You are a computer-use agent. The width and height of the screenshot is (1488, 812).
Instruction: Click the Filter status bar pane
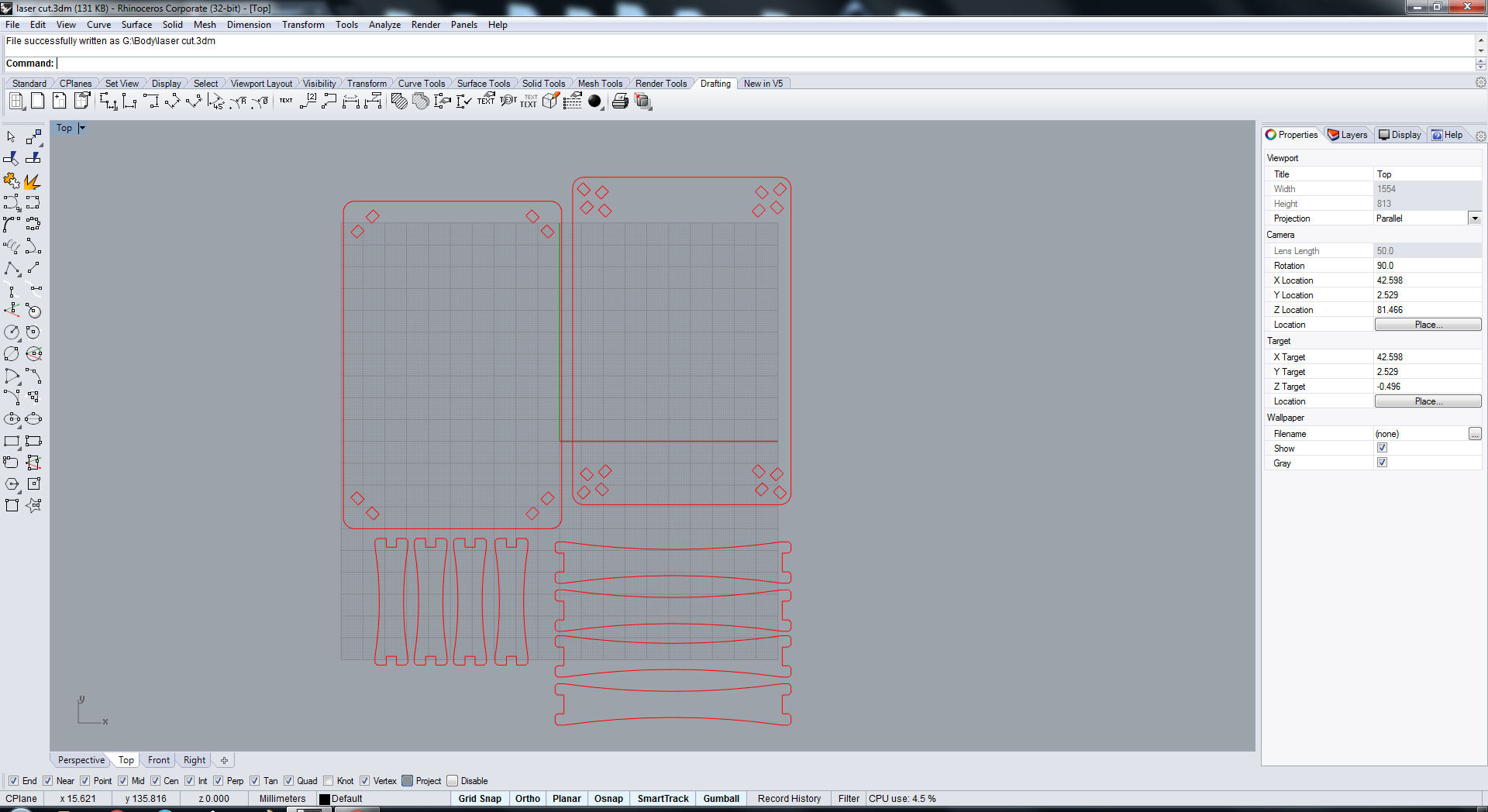point(849,798)
